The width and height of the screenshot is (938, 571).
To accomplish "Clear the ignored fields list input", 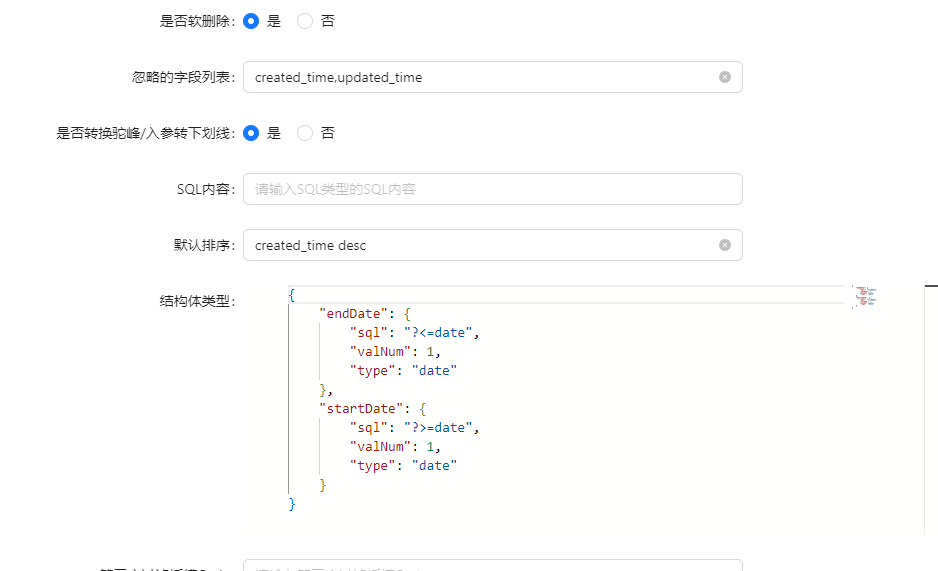I will coord(725,77).
